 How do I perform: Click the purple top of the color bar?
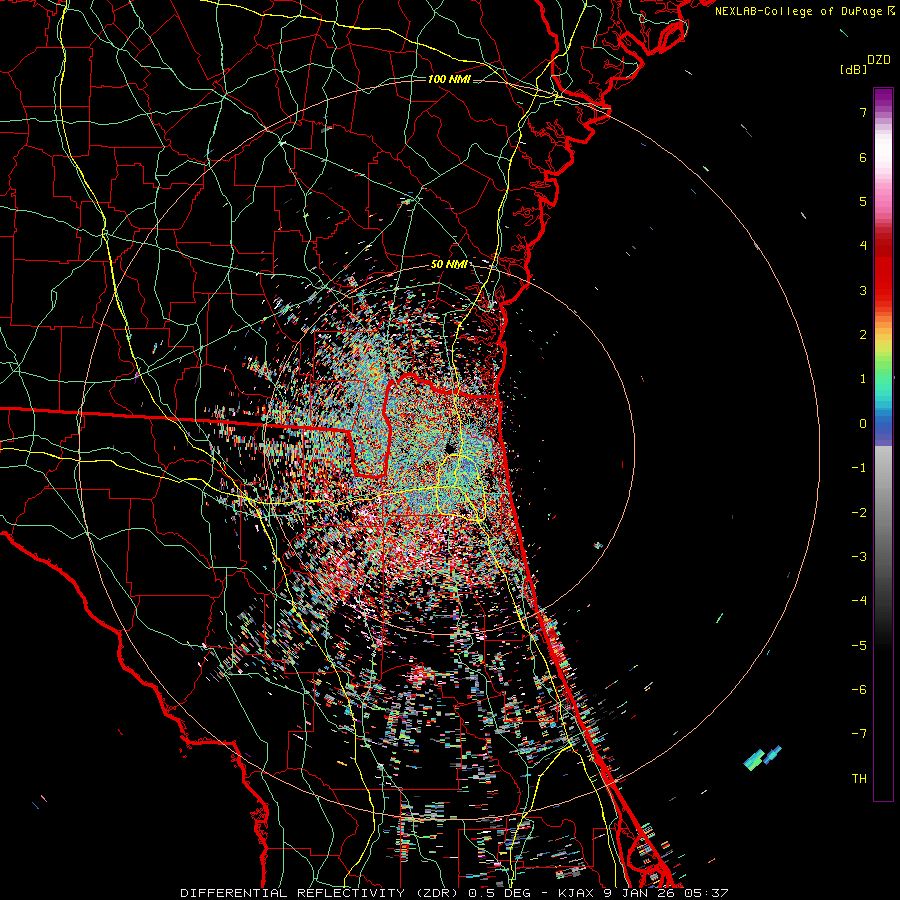(883, 98)
